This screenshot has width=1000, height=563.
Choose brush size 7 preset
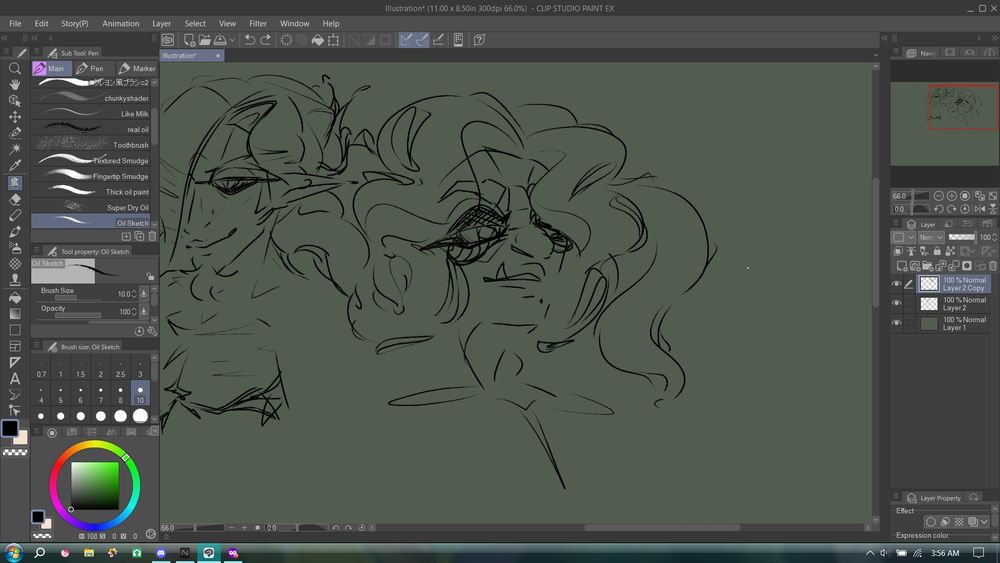pos(100,394)
